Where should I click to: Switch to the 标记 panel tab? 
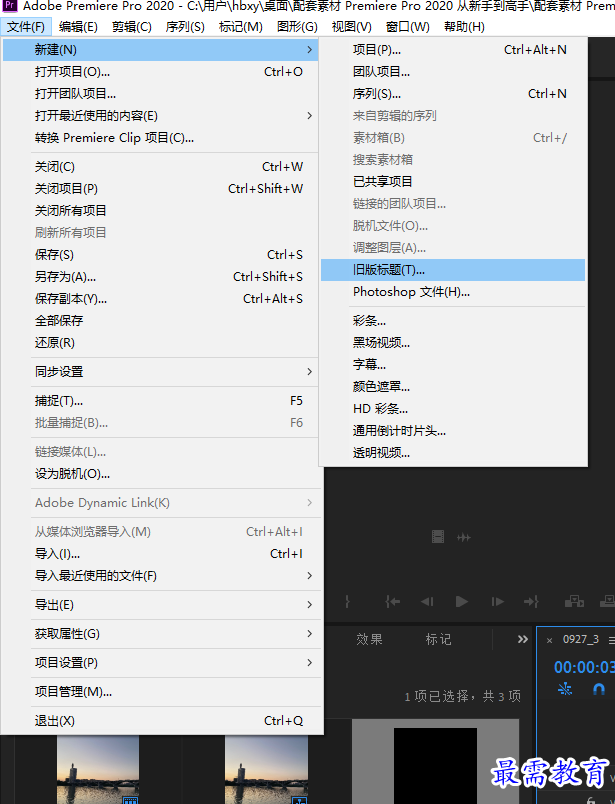click(439, 639)
